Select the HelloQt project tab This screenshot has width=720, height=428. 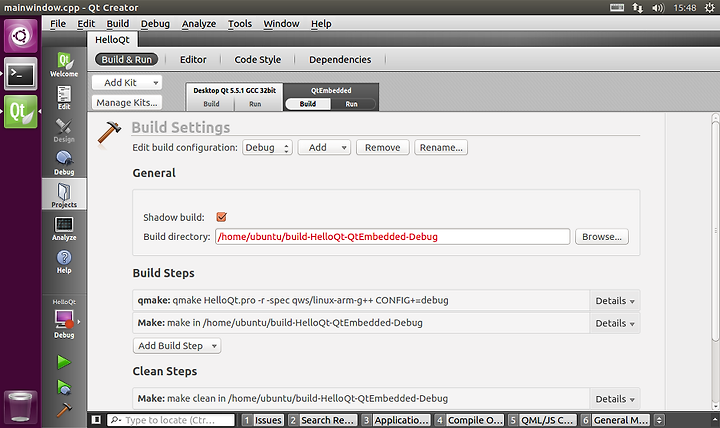point(112,39)
